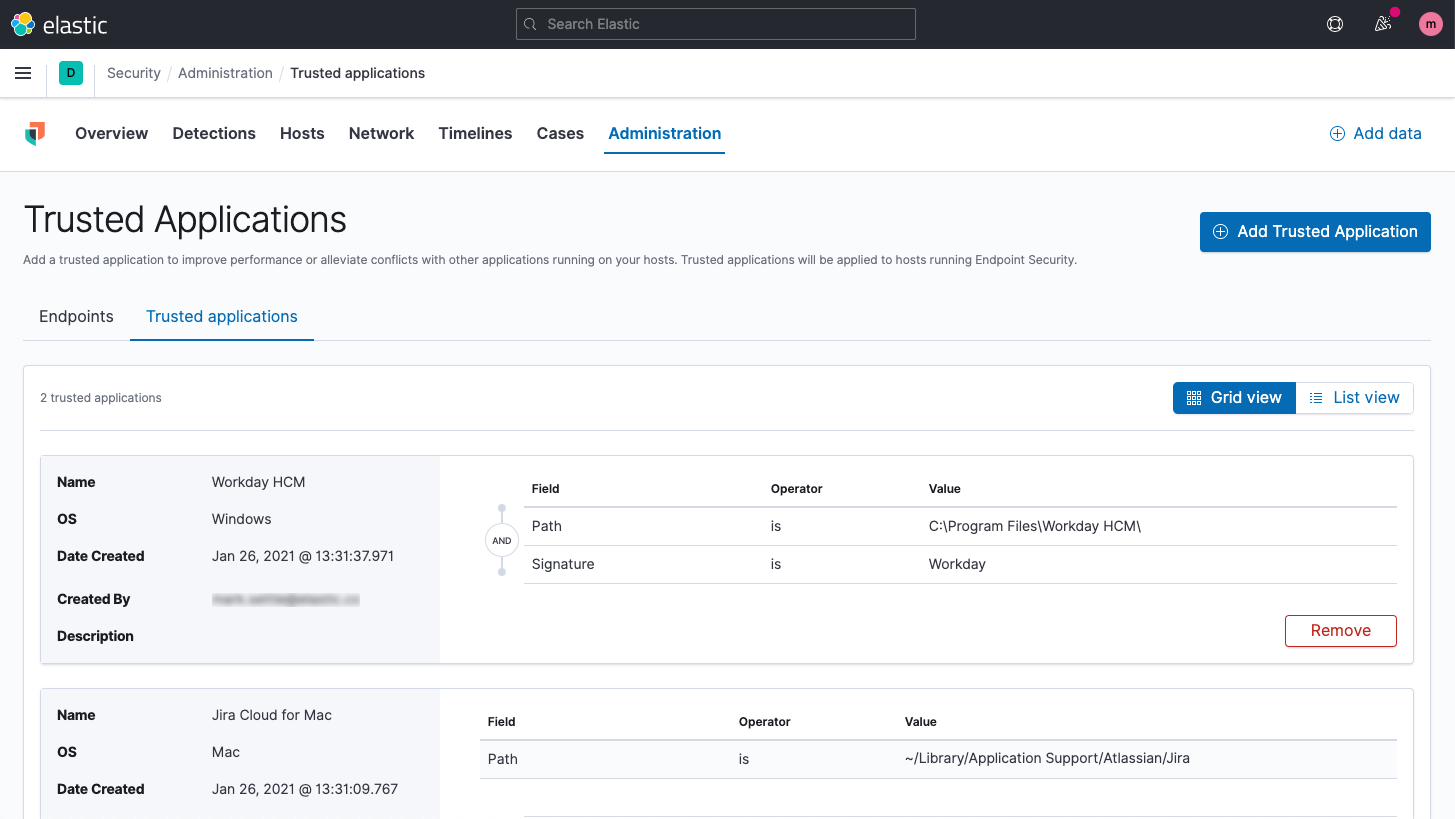Click Trusted applications breadcrumb text
1455x819 pixels.
tap(357, 73)
